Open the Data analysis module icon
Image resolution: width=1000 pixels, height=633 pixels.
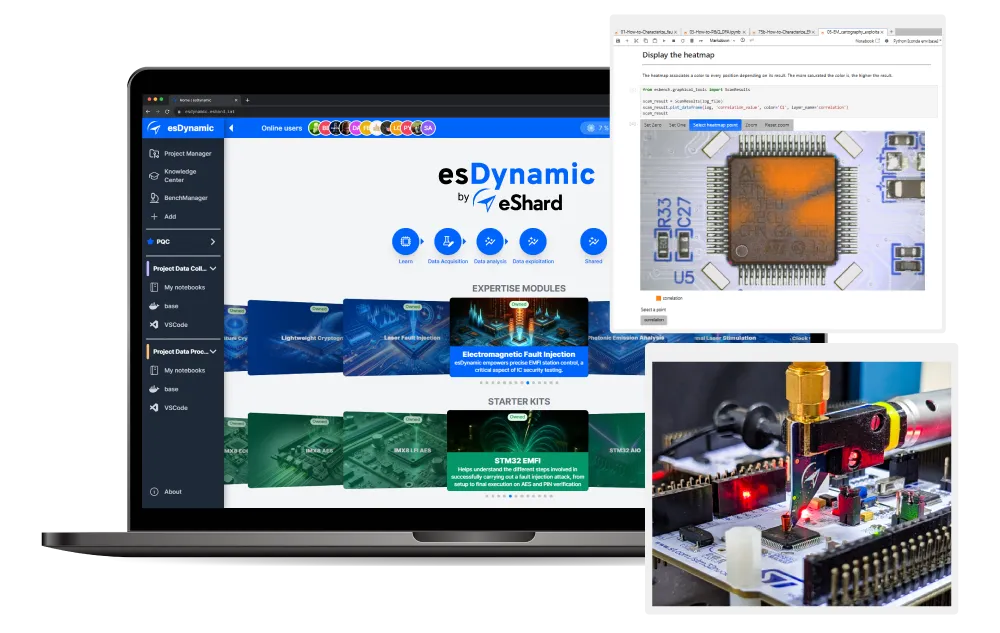coord(489,240)
